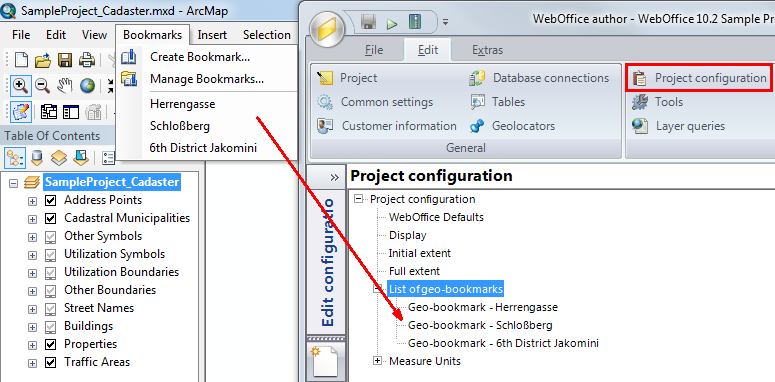Toggle the Other Symbols layer checkbox

tap(50, 237)
